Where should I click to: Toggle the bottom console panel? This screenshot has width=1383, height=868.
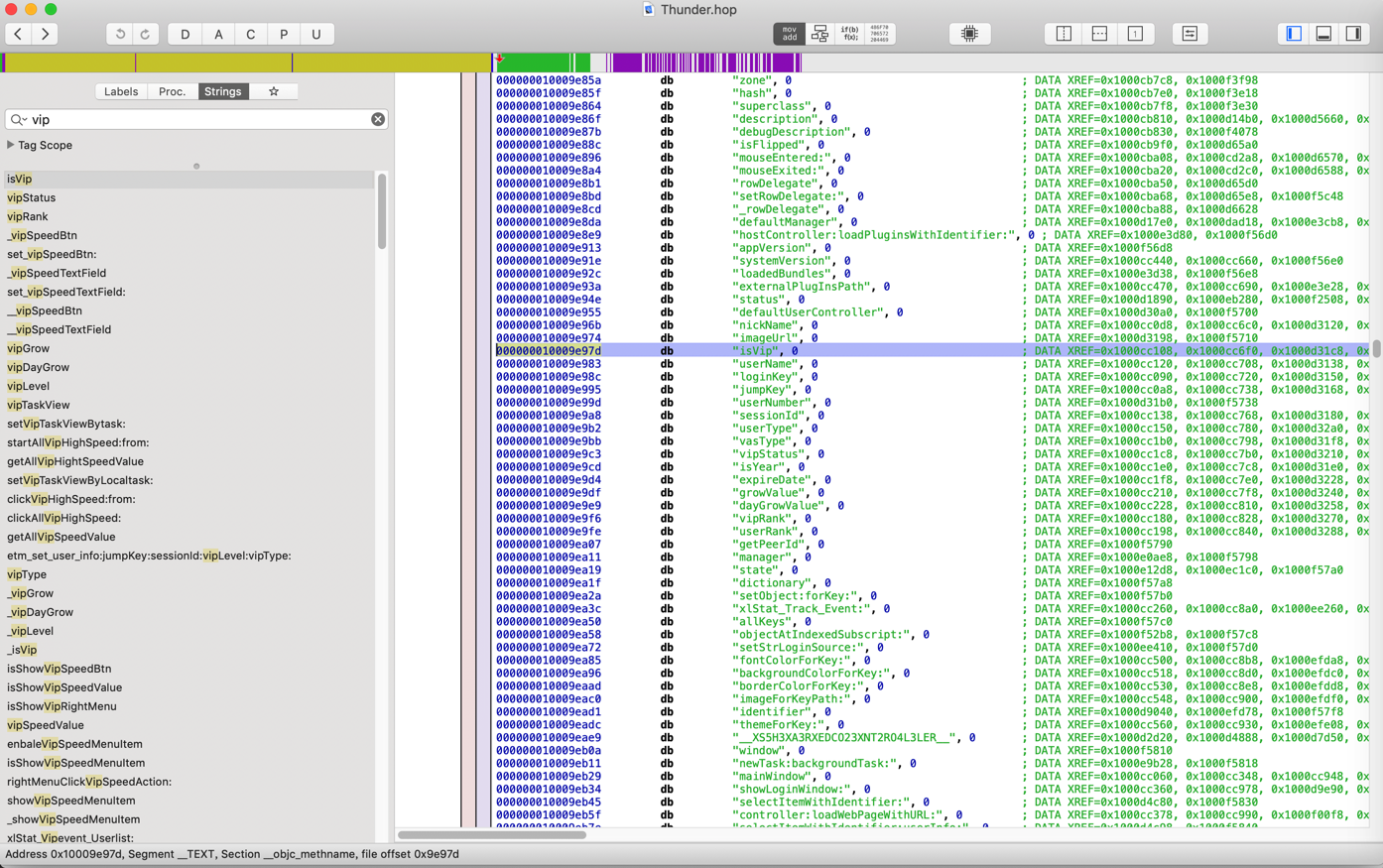1323,34
